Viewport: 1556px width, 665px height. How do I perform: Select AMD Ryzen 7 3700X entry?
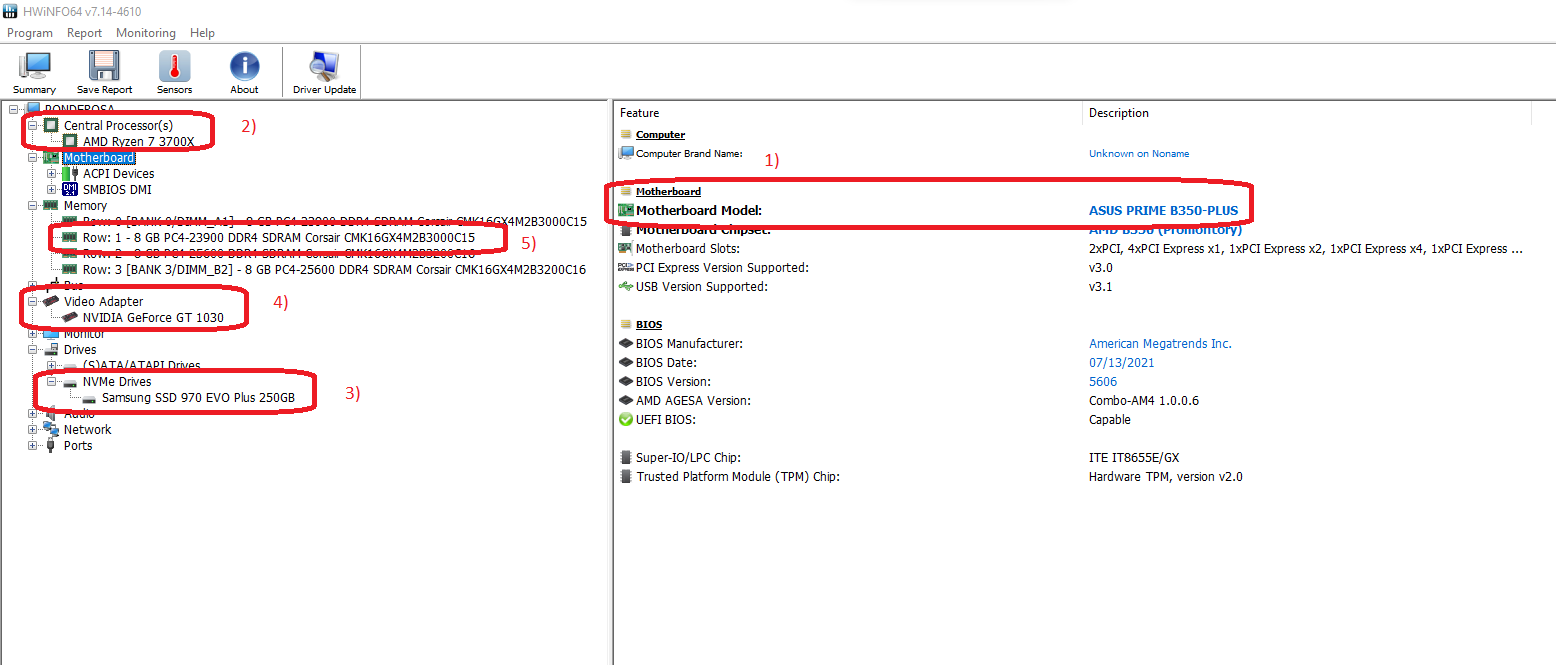click(x=138, y=142)
